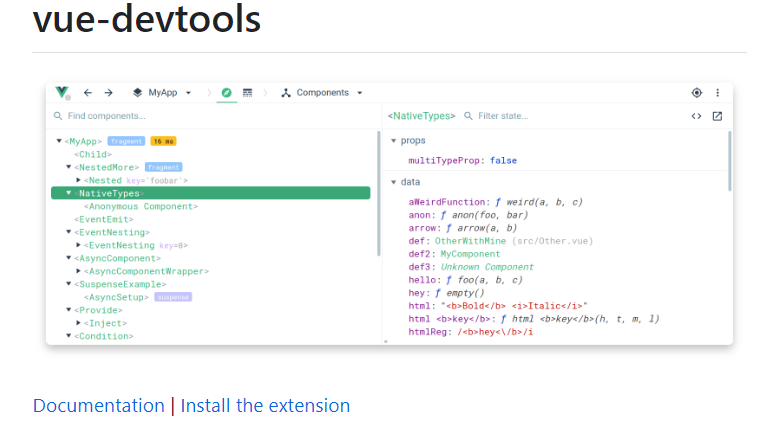
Task: Open the Documentation link
Action: click(99, 405)
